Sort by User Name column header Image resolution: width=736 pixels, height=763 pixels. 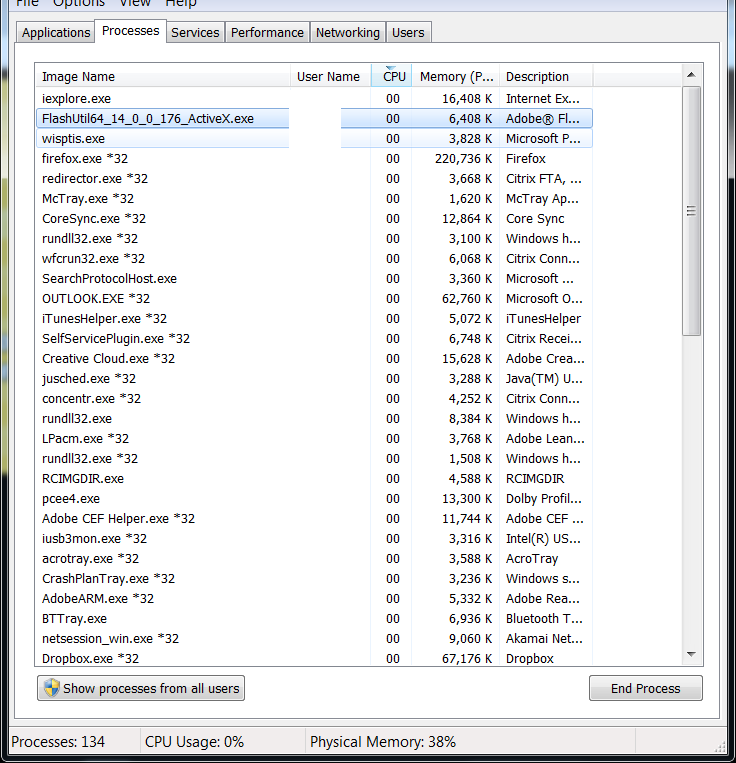click(x=331, y=76)
